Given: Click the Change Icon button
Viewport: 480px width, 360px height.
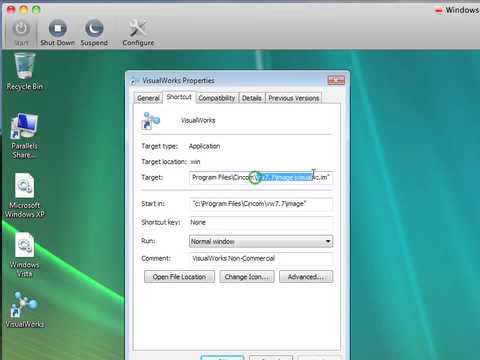Looking at the screenshot, I should click(247, 277).
